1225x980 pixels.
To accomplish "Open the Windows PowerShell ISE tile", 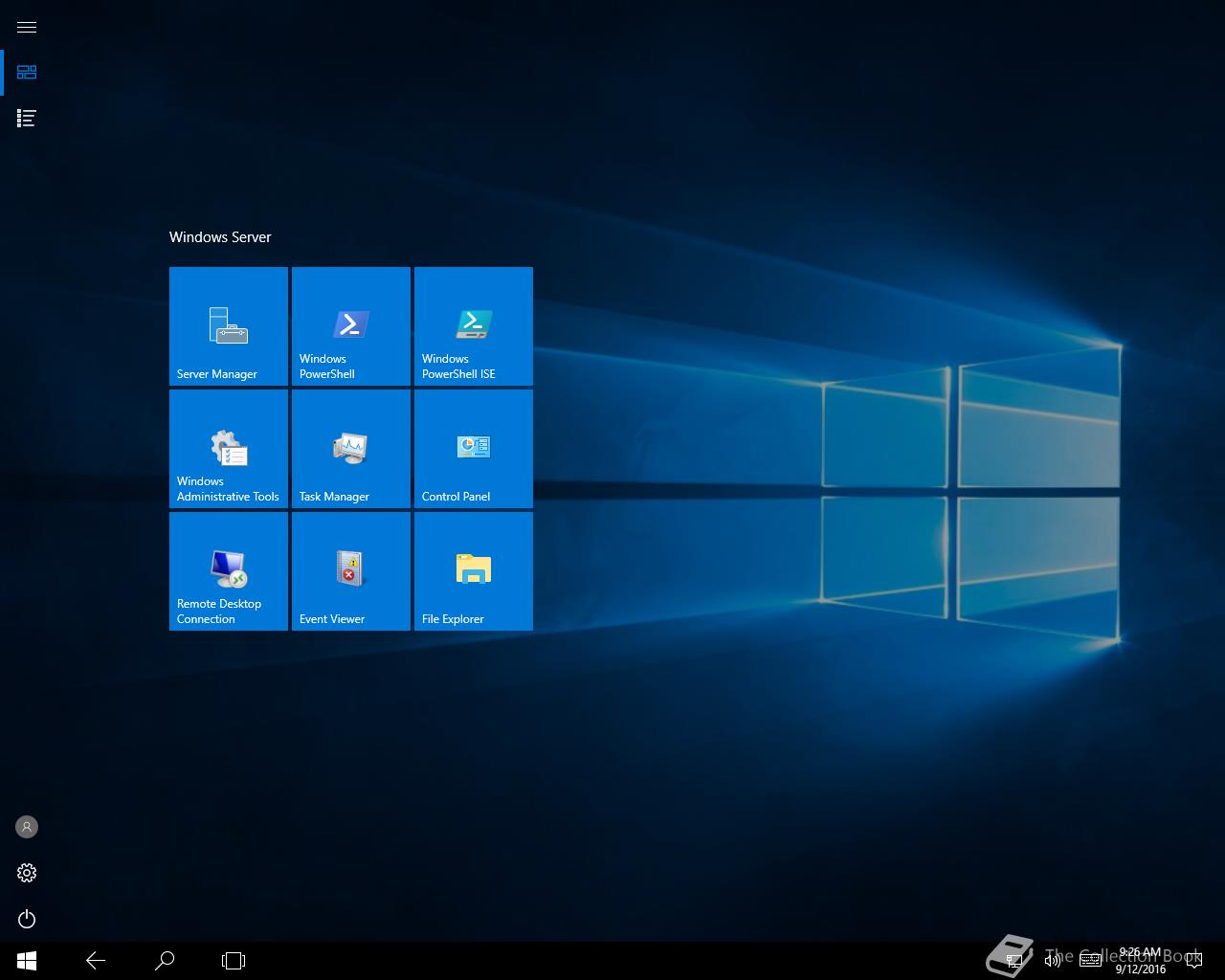I will [x=474, y=326].
